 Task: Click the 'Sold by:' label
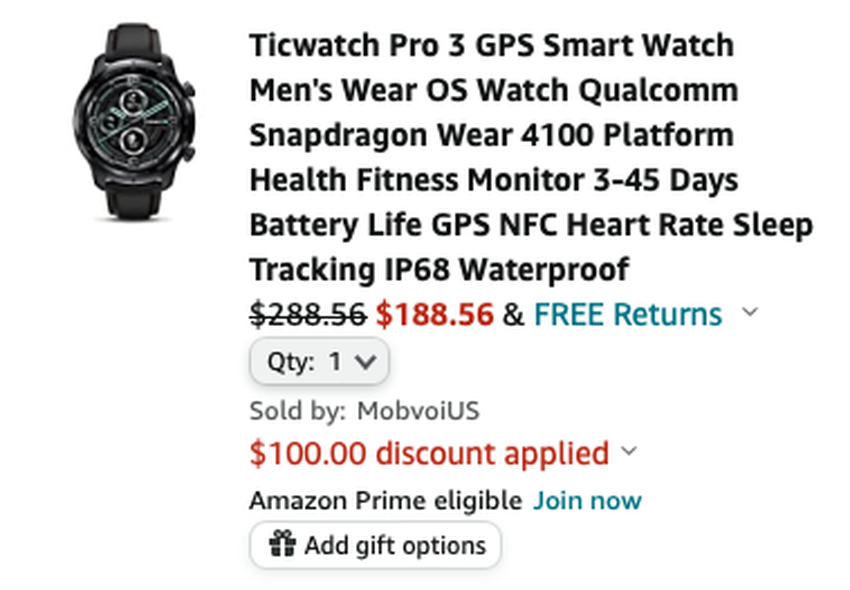click(x=298, y=410)
